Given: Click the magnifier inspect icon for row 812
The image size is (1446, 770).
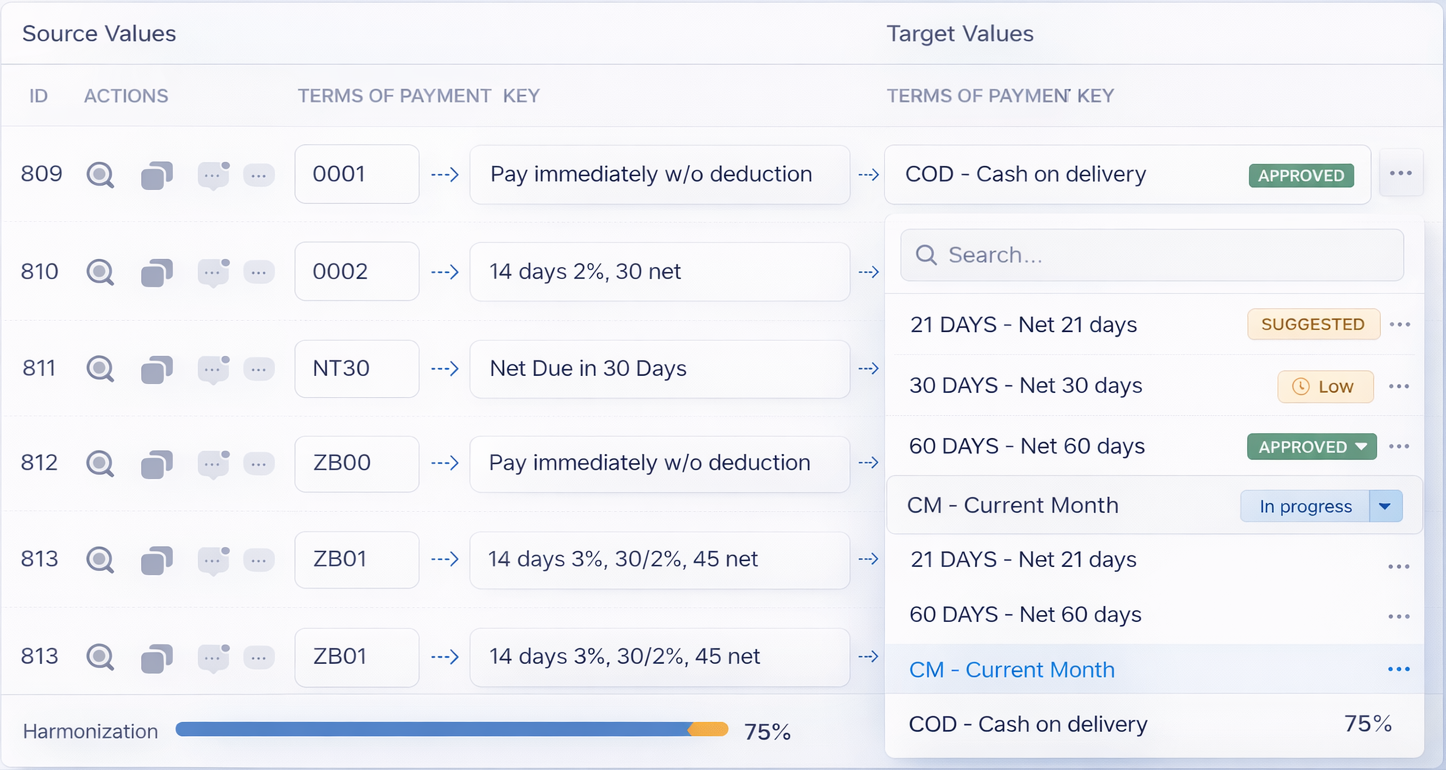Looking at the screenshot, I should [100, 463].
